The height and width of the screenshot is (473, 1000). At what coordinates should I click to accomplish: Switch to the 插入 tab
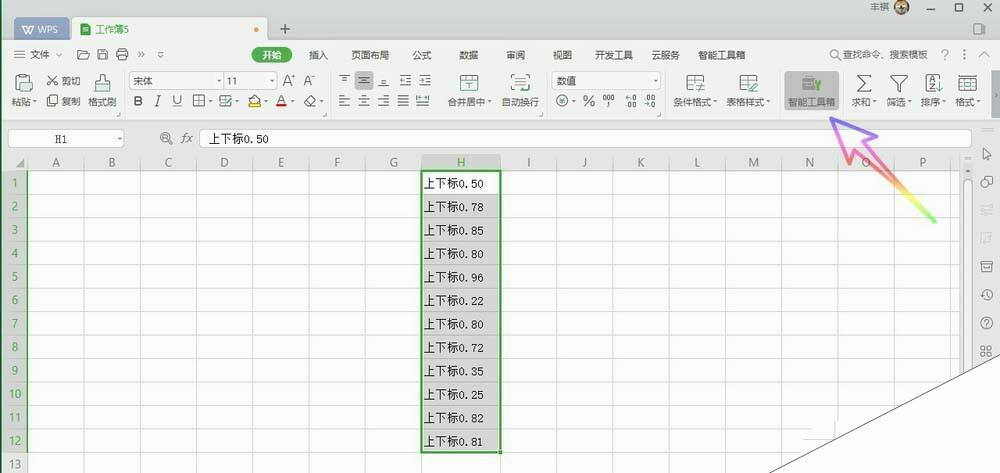318,55
